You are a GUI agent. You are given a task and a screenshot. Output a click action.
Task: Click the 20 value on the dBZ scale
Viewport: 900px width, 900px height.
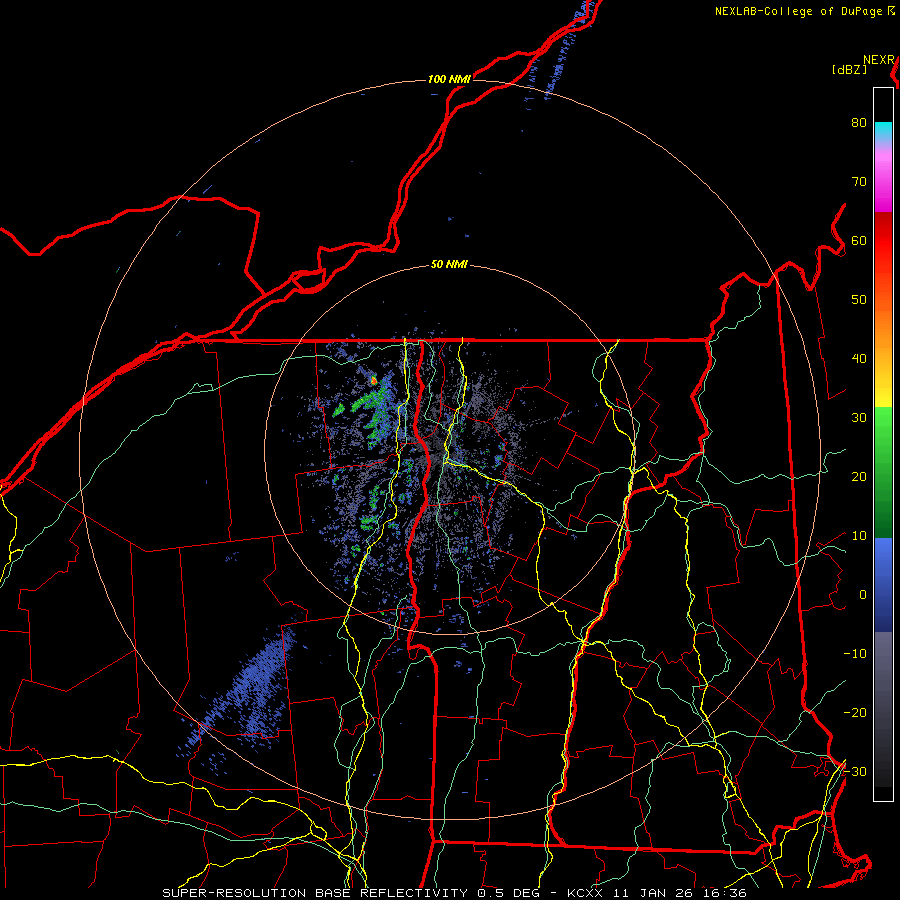[859, 477]
